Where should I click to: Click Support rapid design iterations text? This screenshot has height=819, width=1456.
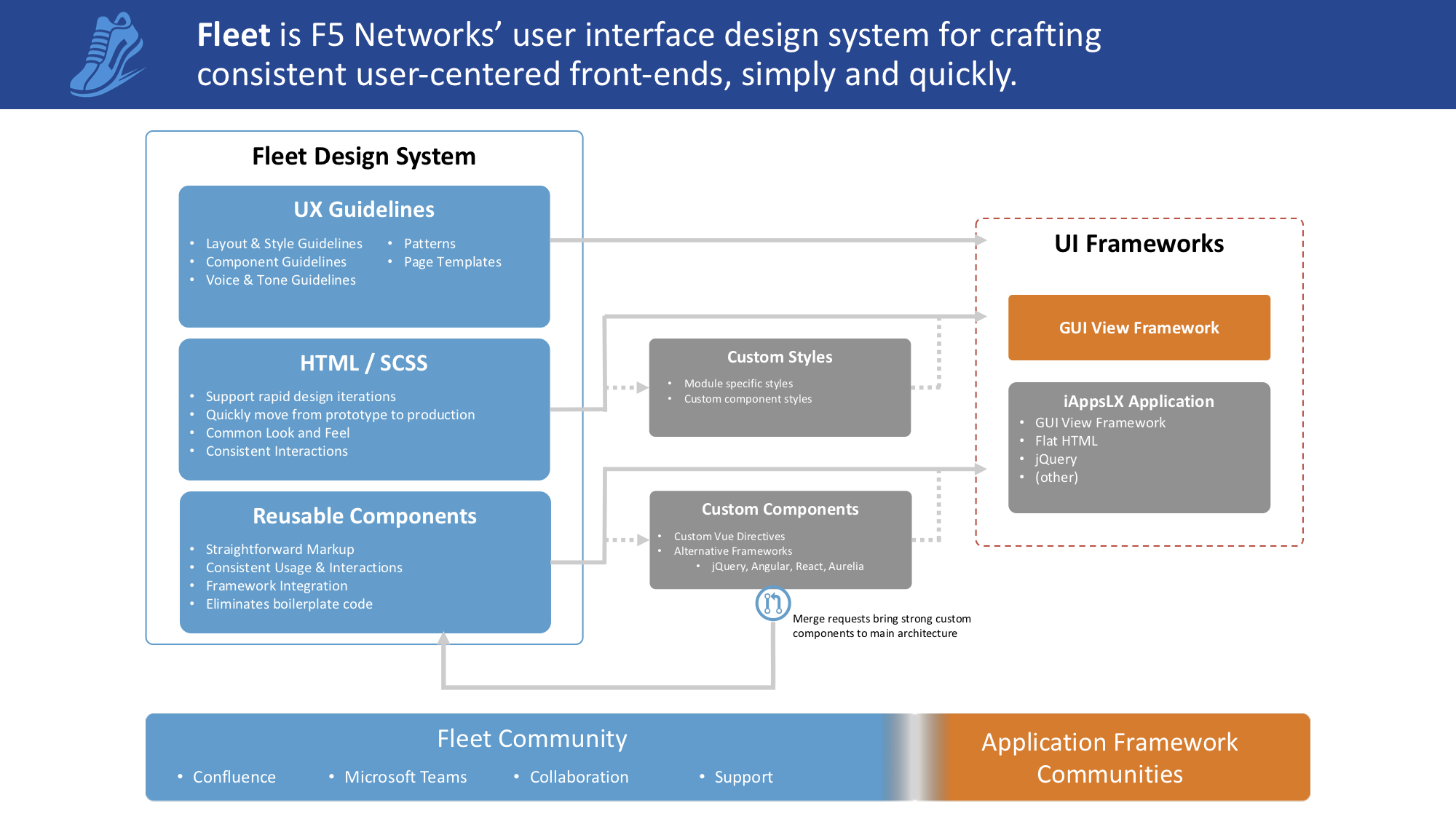(301, 396)
